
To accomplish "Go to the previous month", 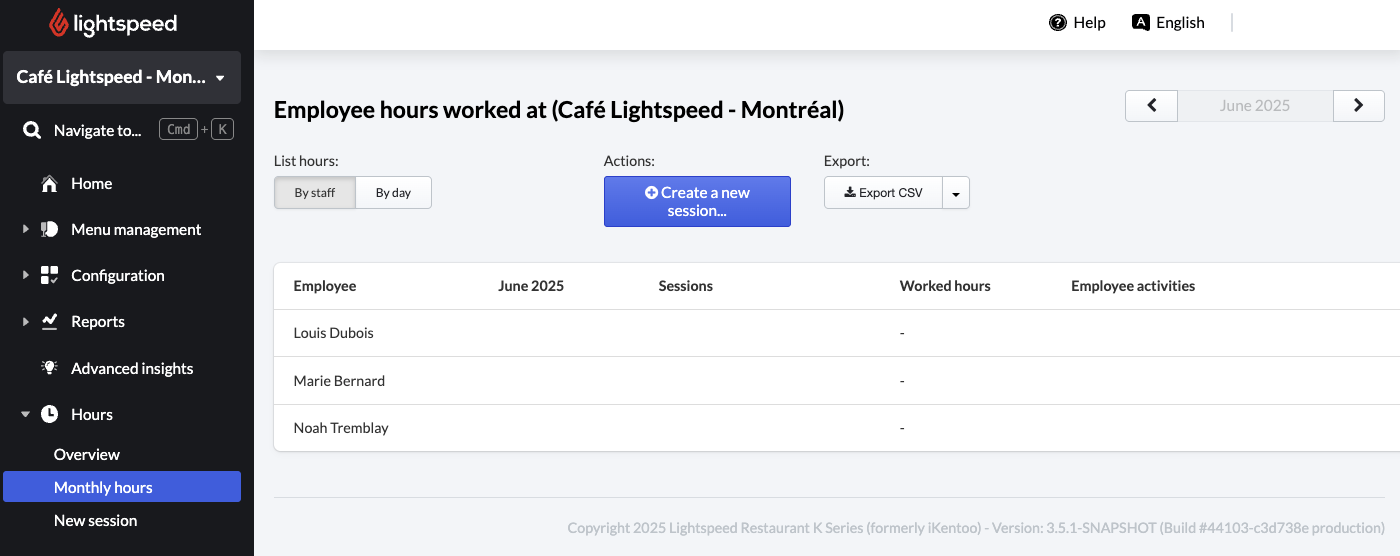I will click(x=1152, y=105).
